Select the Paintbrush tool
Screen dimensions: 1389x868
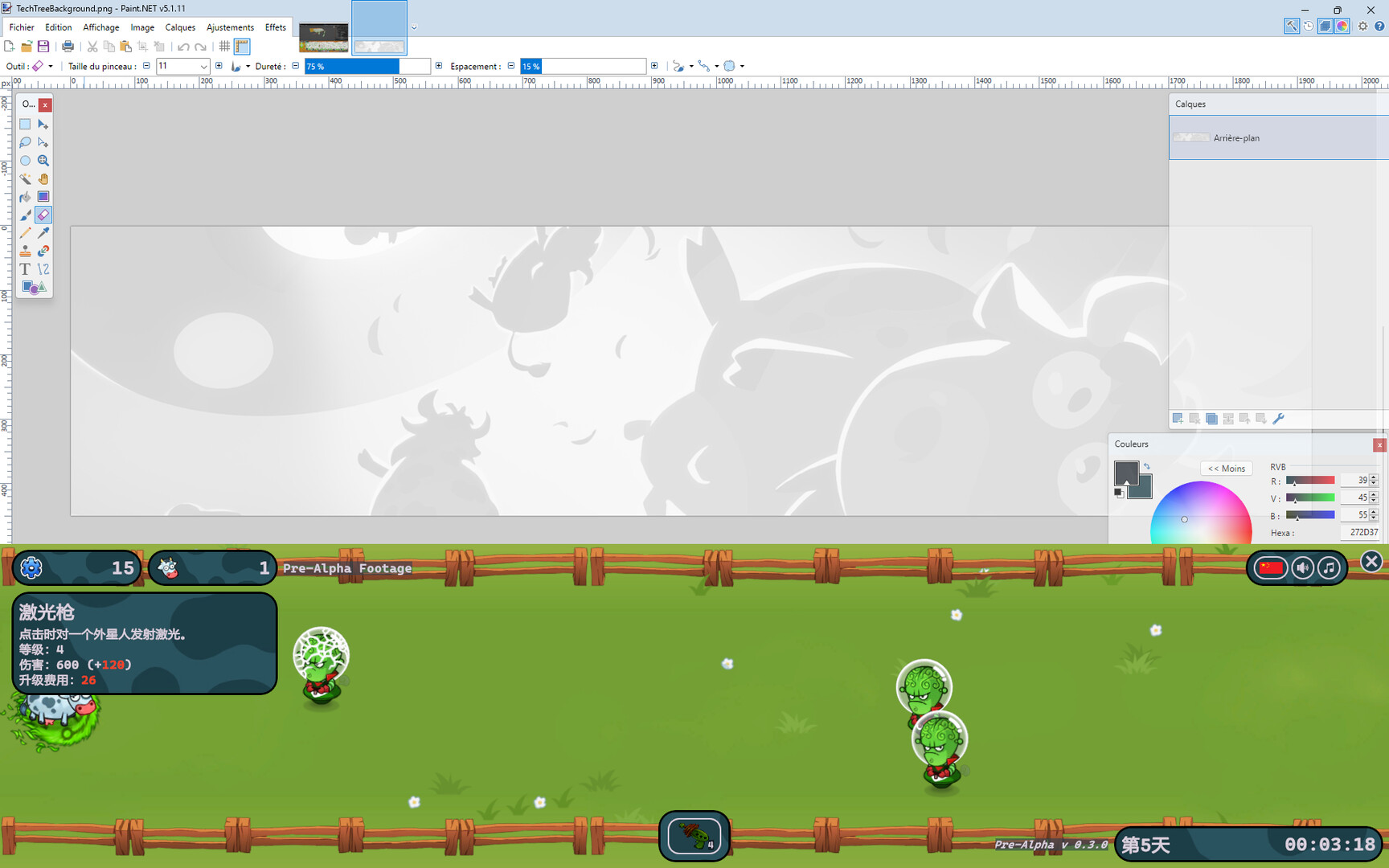25,215
